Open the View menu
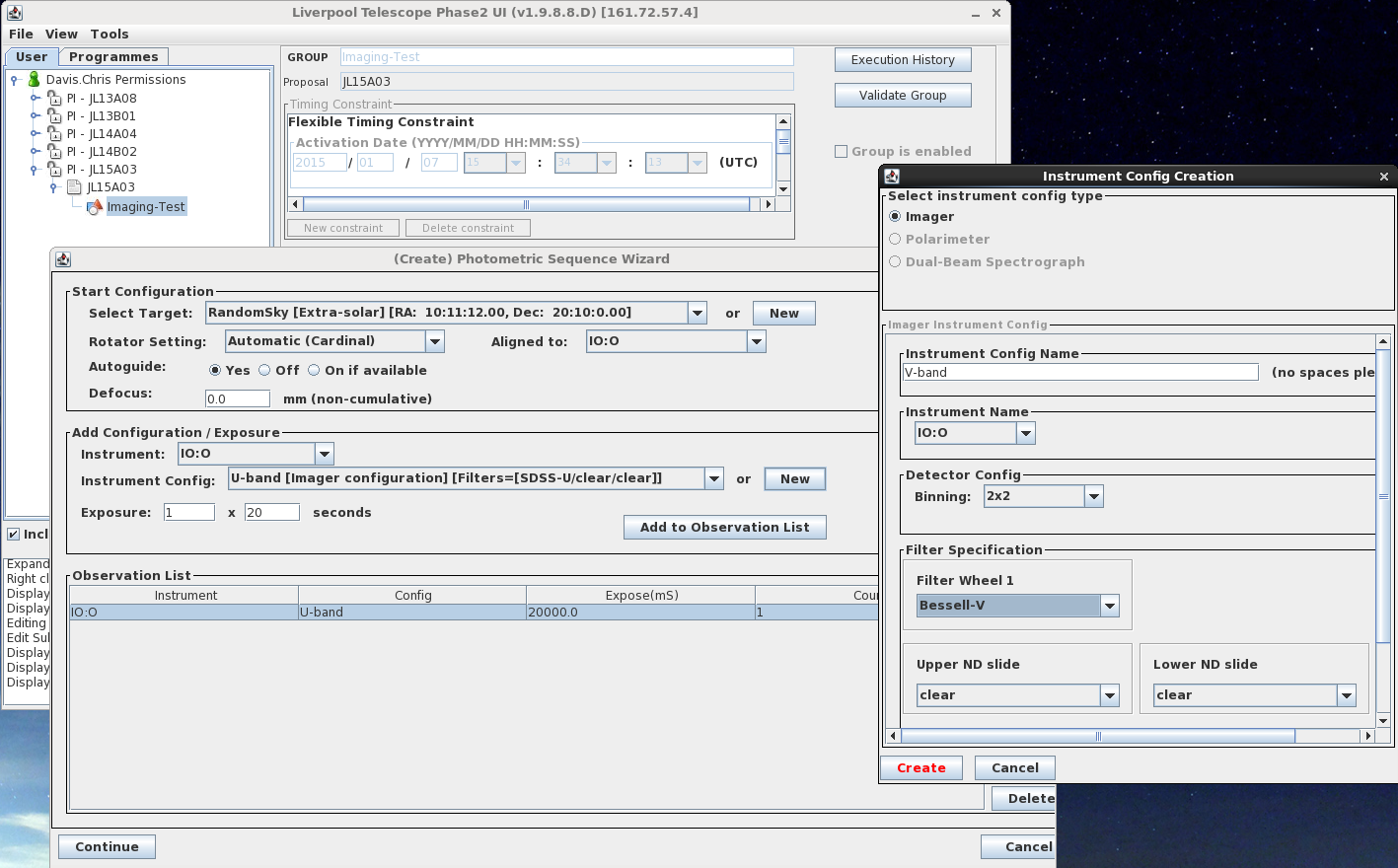The image size is (1398, 868). pyautogui.click(x=61, y=34)
